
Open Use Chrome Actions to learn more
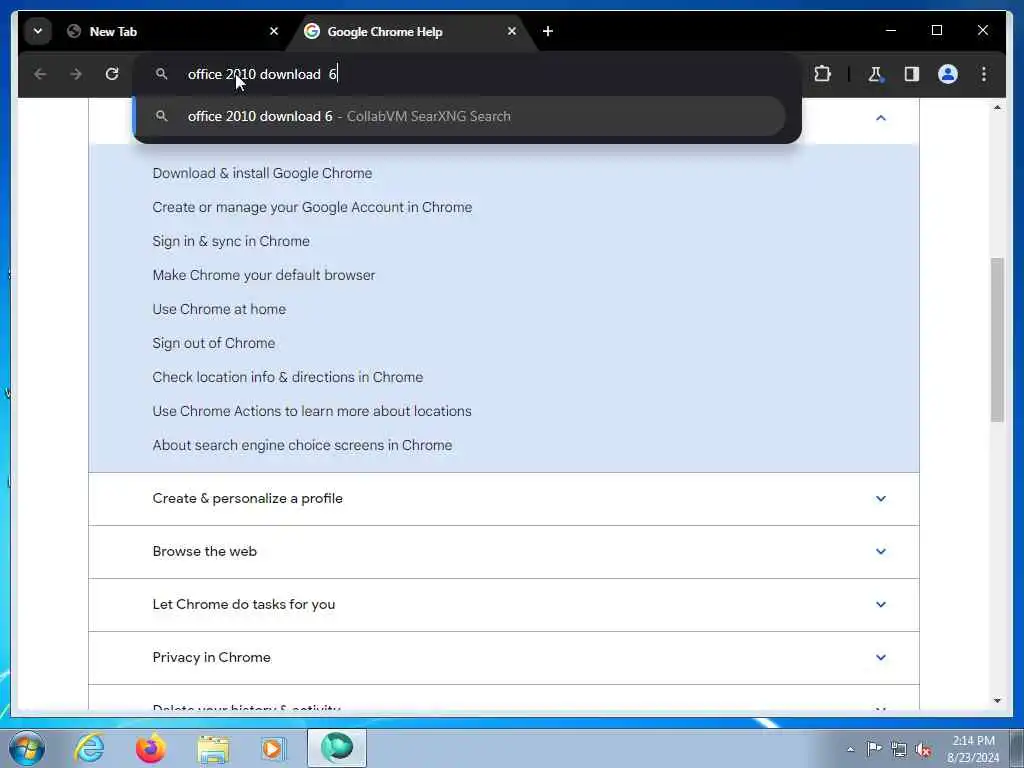(312, 411)
